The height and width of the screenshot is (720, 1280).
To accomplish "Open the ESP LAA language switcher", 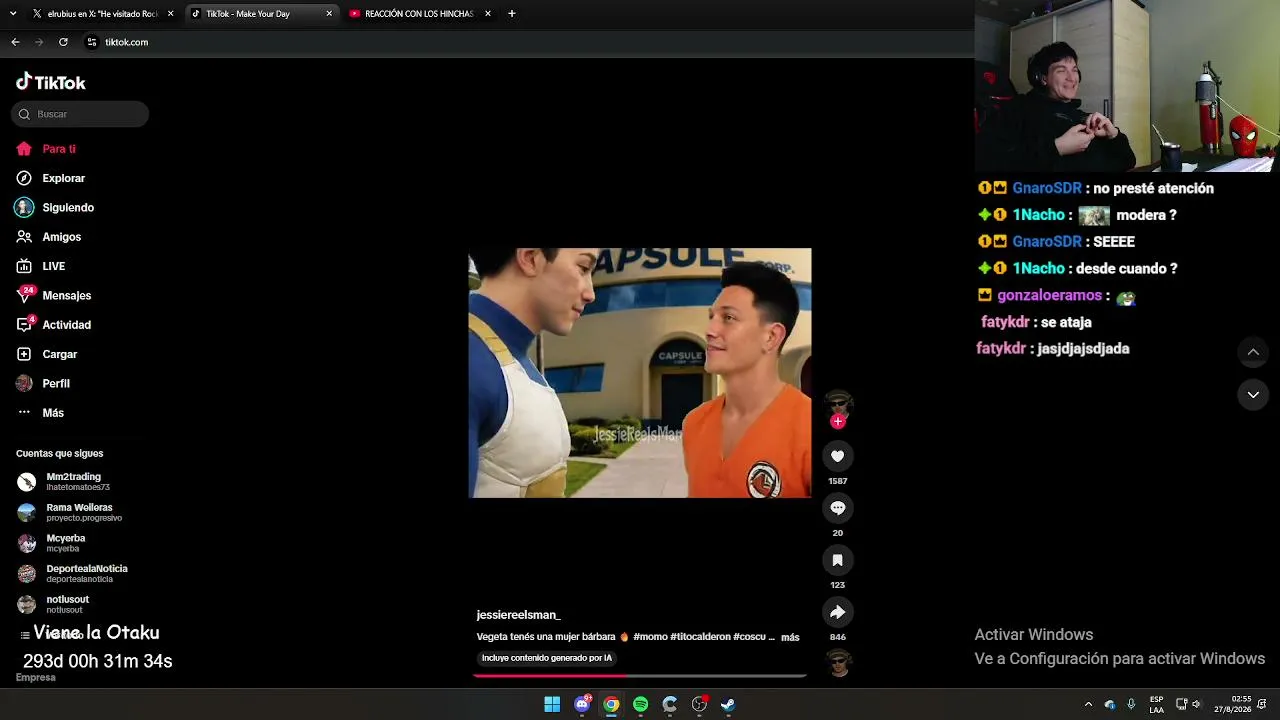I will pyautogui.click(x=1156, y=704).
